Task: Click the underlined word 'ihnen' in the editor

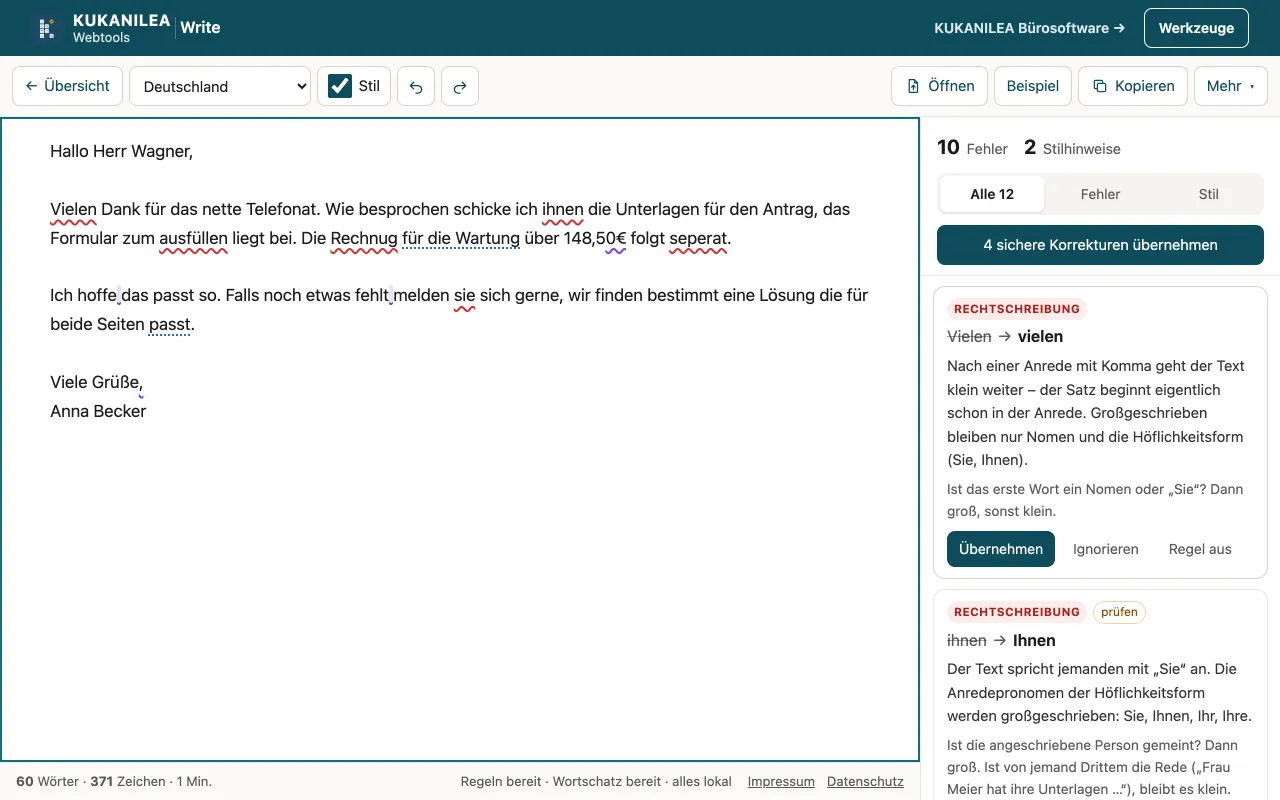Action: tap(562, 210)
